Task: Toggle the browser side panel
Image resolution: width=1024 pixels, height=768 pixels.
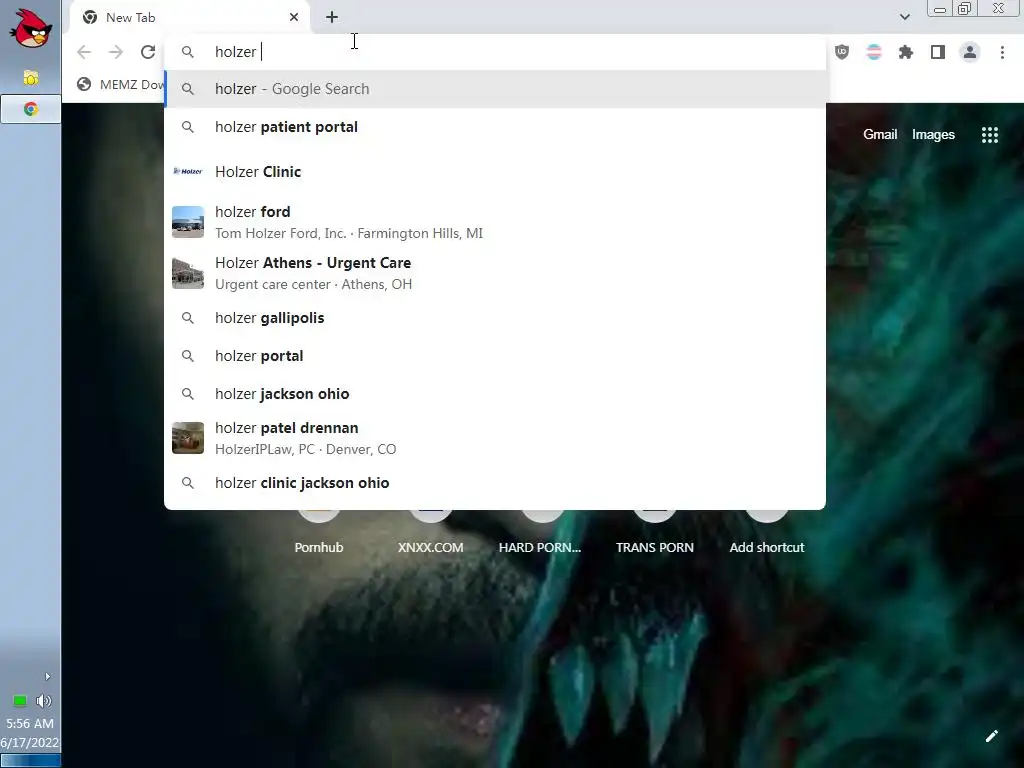Action: click(x=938, y=52)
